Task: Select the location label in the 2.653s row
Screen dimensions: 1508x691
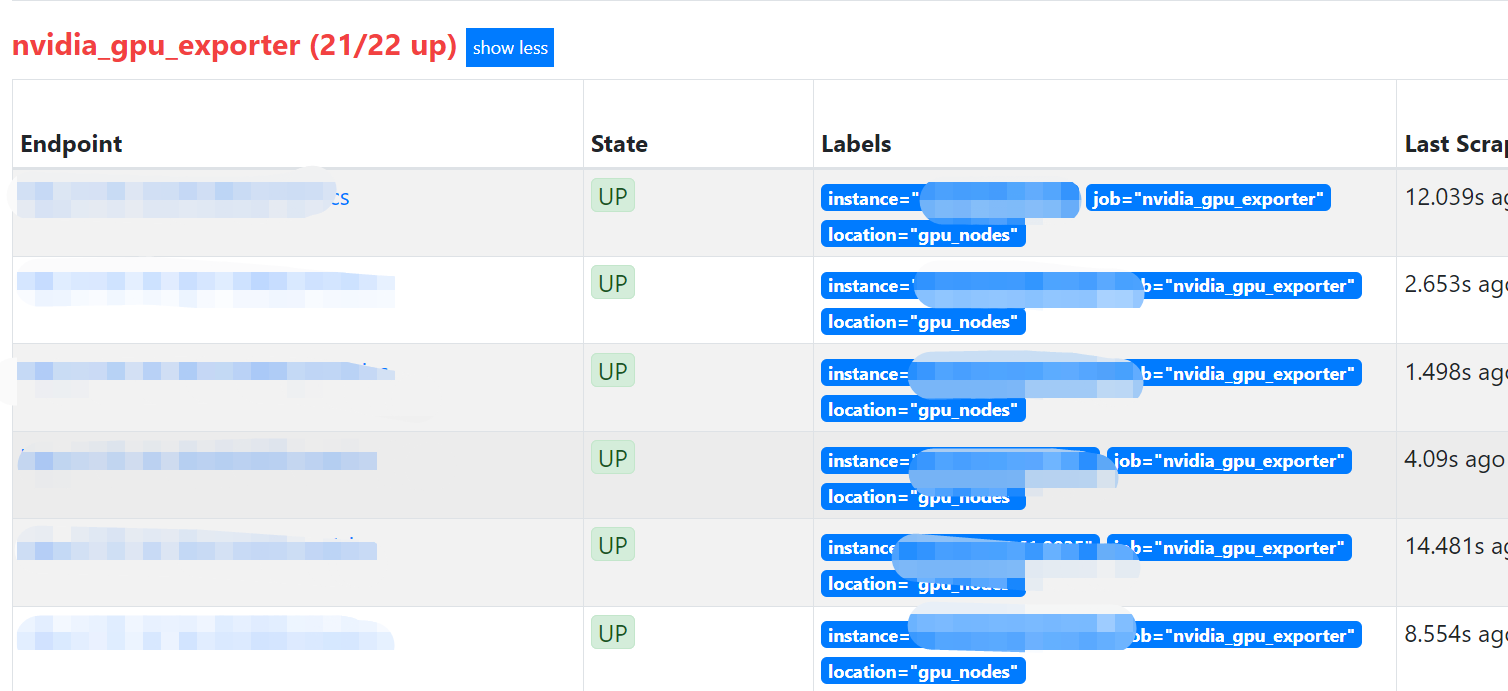Action: pos(924,322)
